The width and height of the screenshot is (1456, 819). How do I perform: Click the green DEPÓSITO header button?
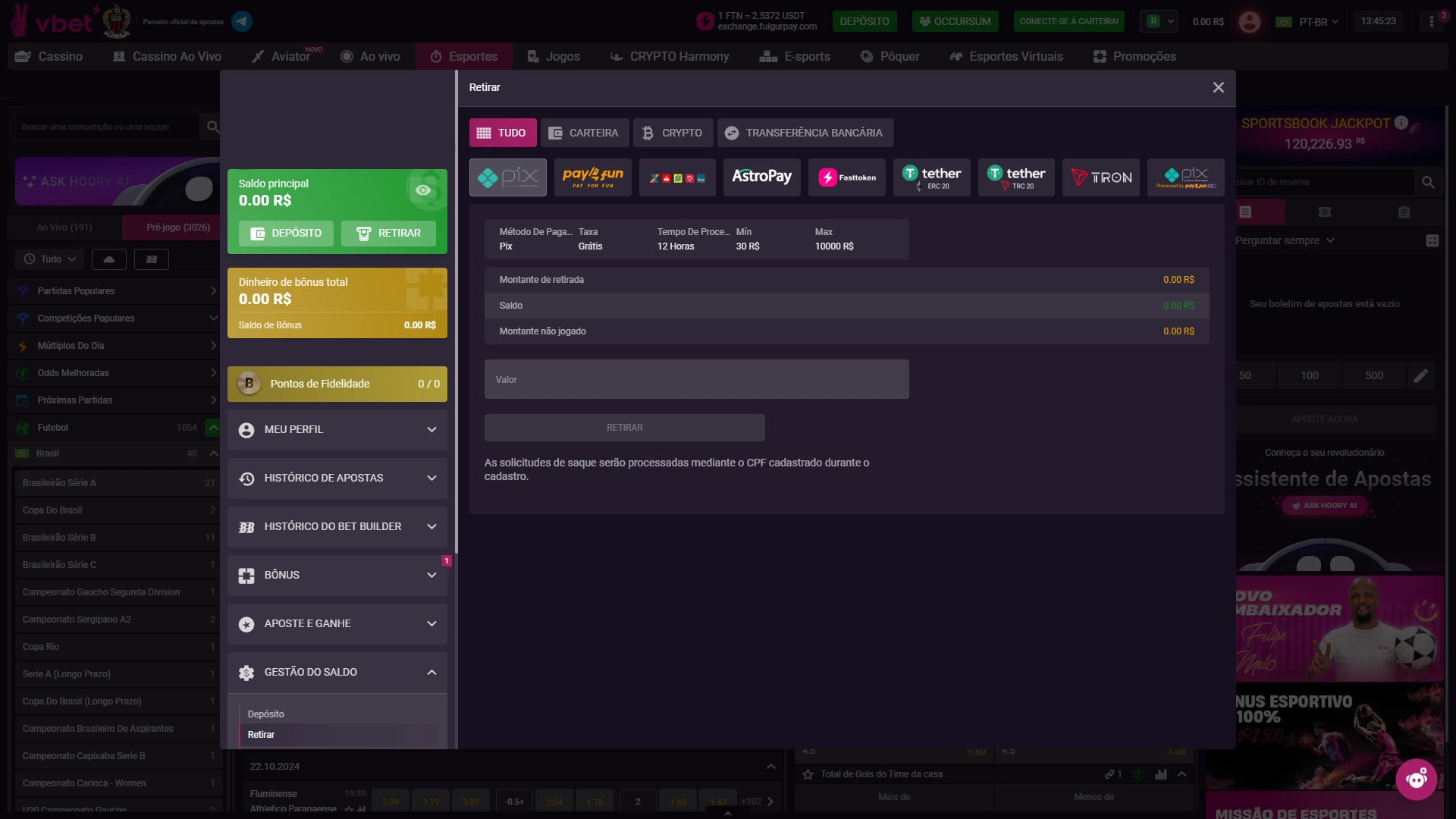pos(864,21)
